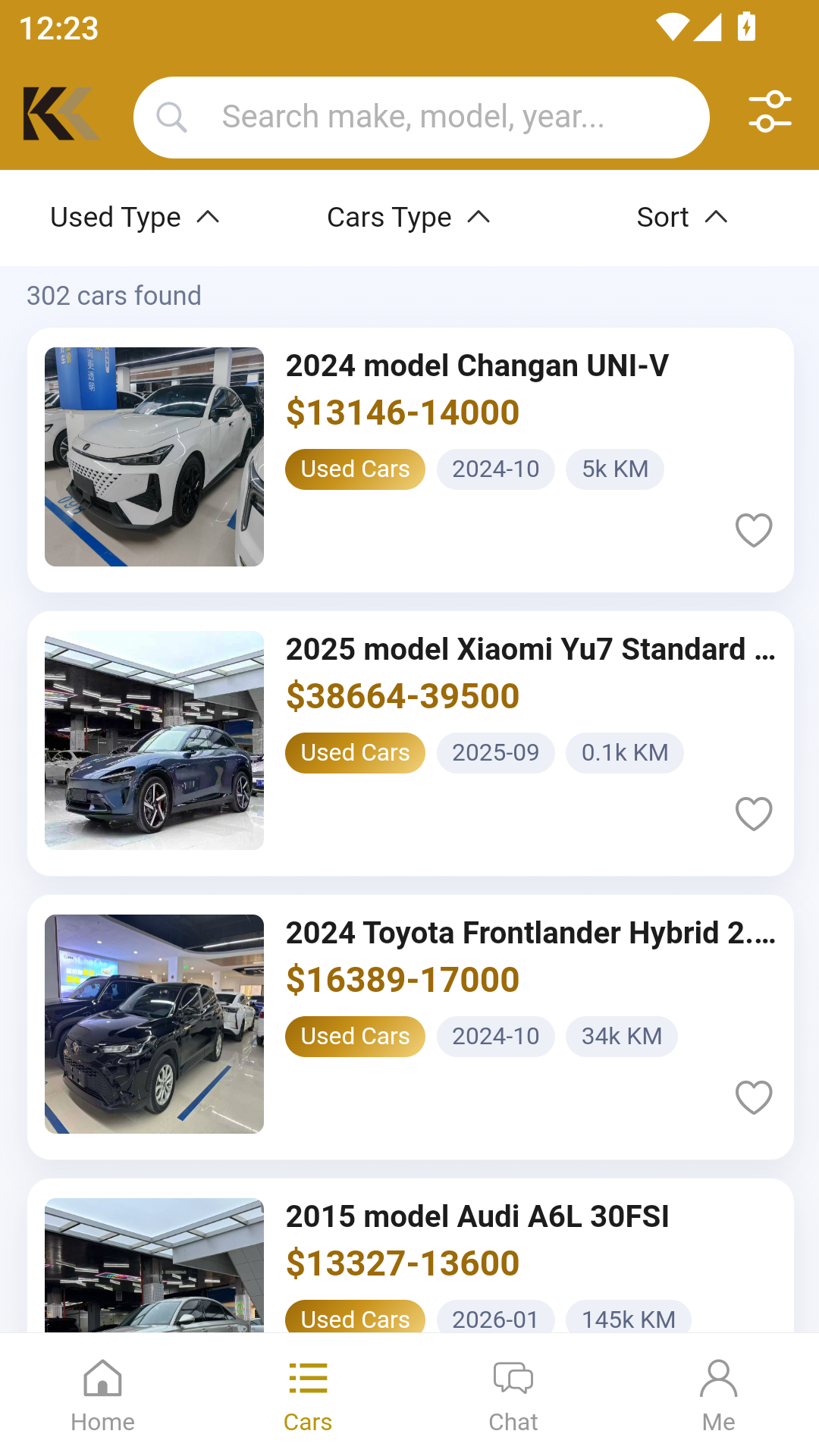Image resolution: width=819 pixels, height=1456 pixels.
Task: Tap the search magnifier icon
Action: point(171,118)
